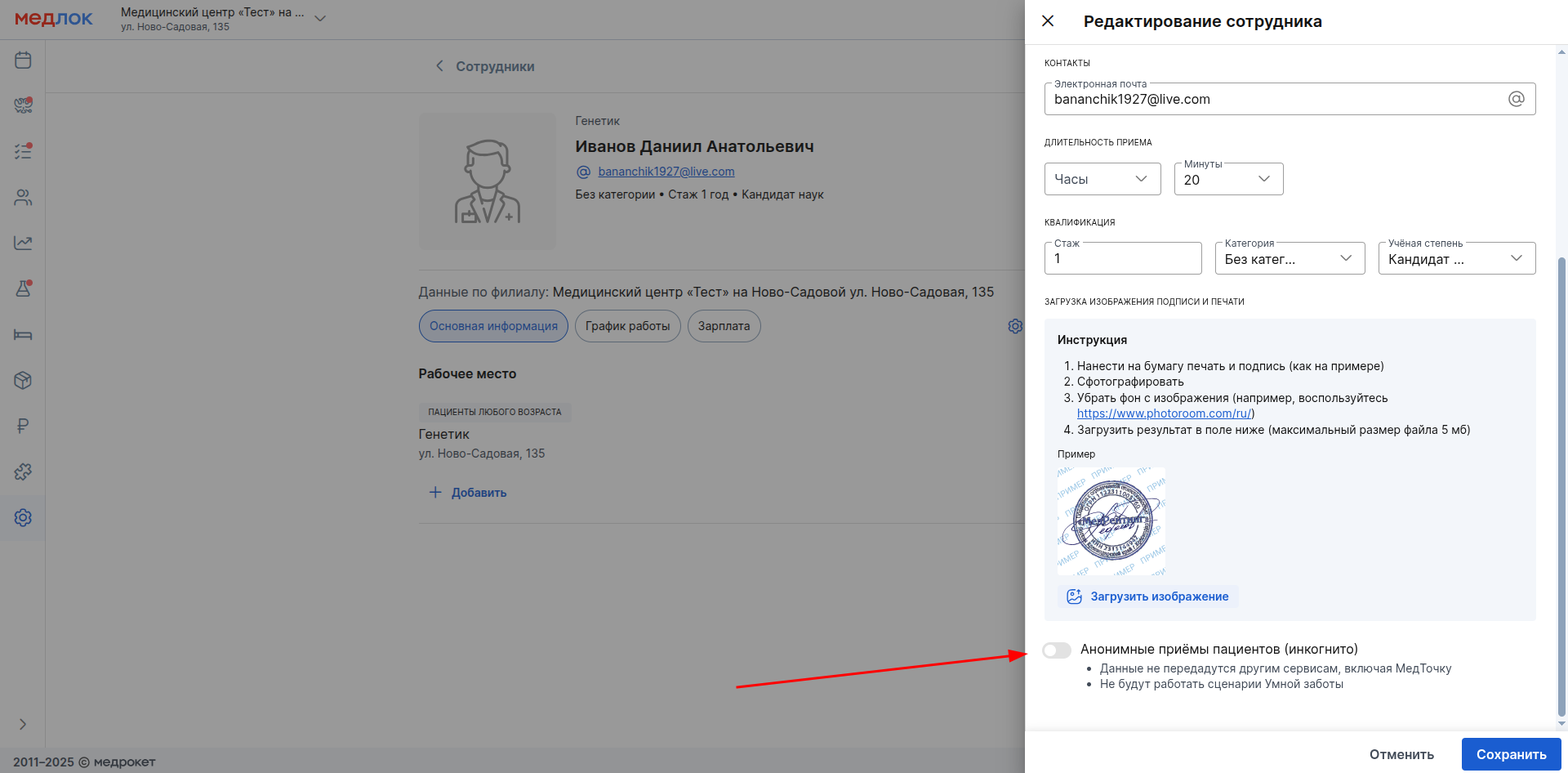
Task: Switch to the График работы tab
Action: 627,326
